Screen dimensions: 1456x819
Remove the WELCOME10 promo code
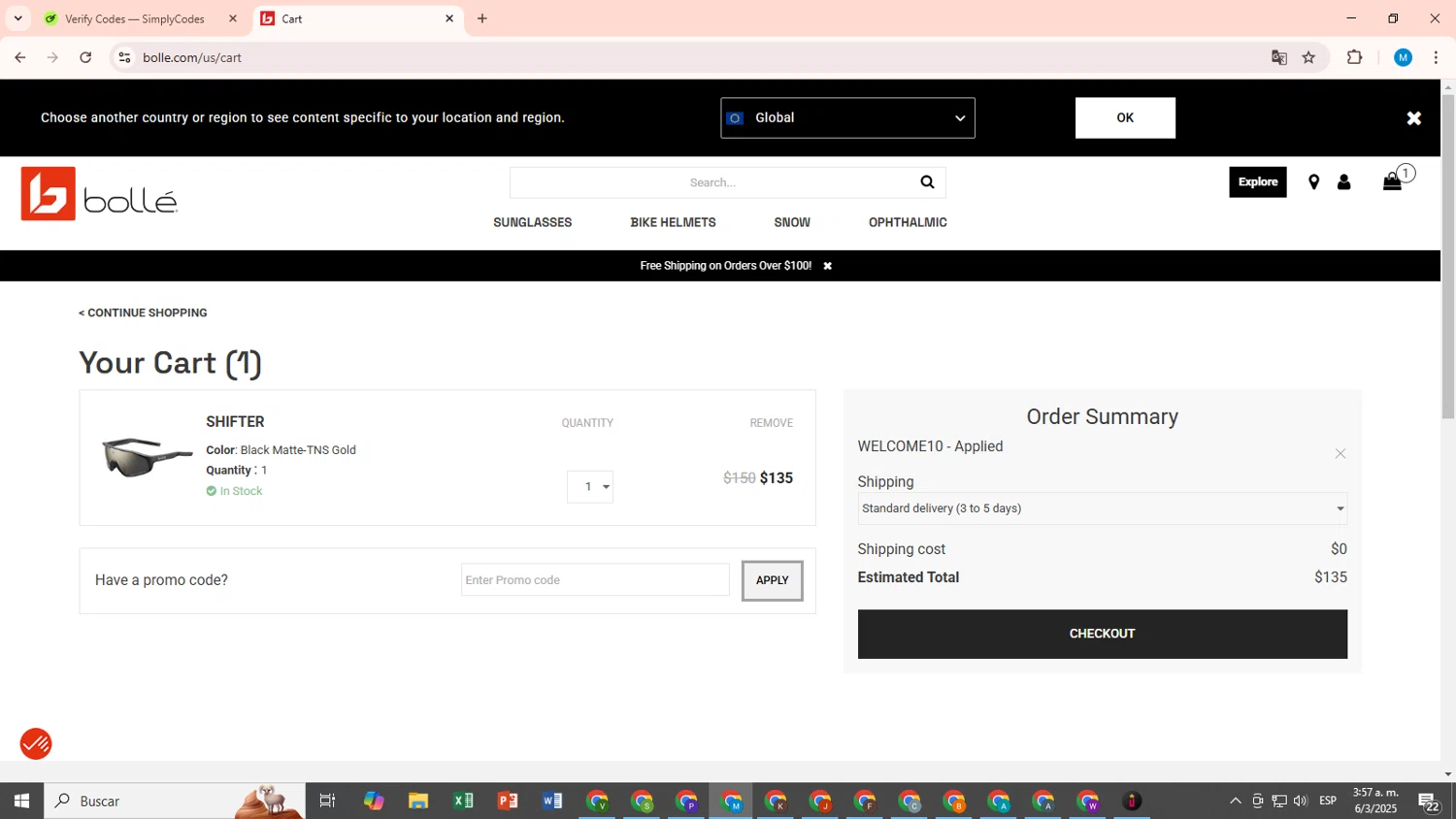1340,454
